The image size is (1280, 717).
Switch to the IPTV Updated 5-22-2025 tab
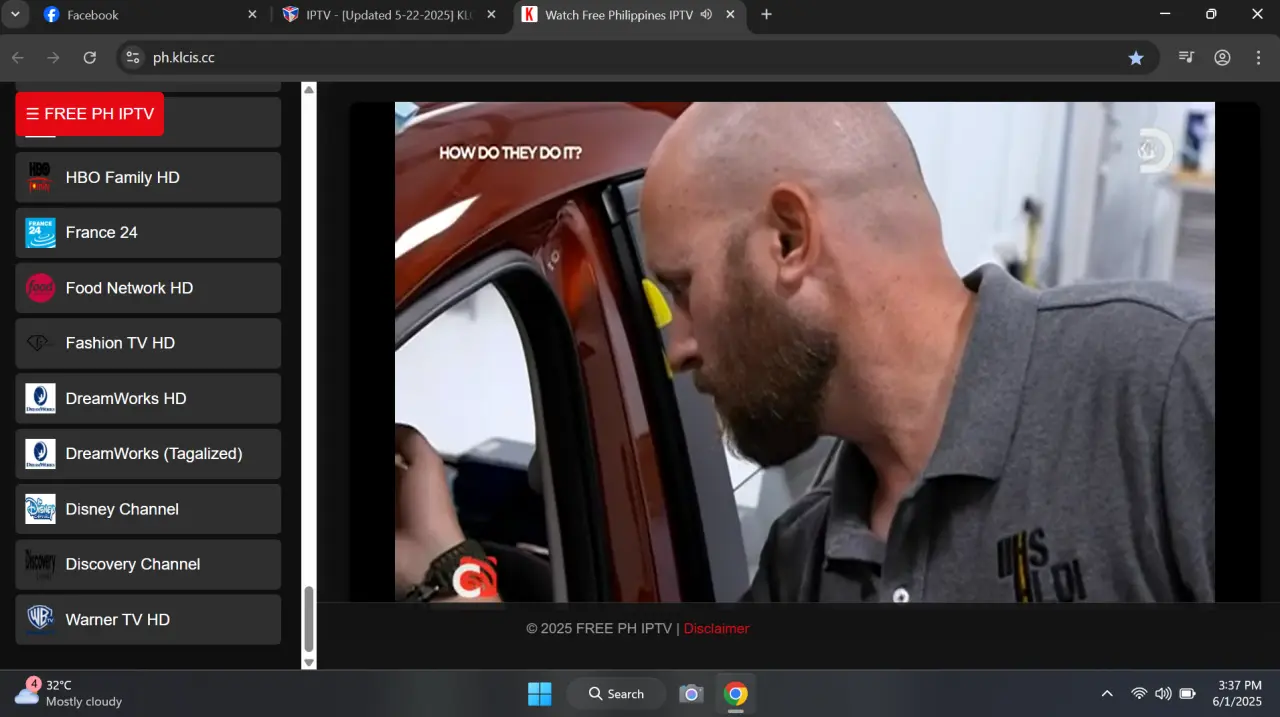[x=389, y=15]
